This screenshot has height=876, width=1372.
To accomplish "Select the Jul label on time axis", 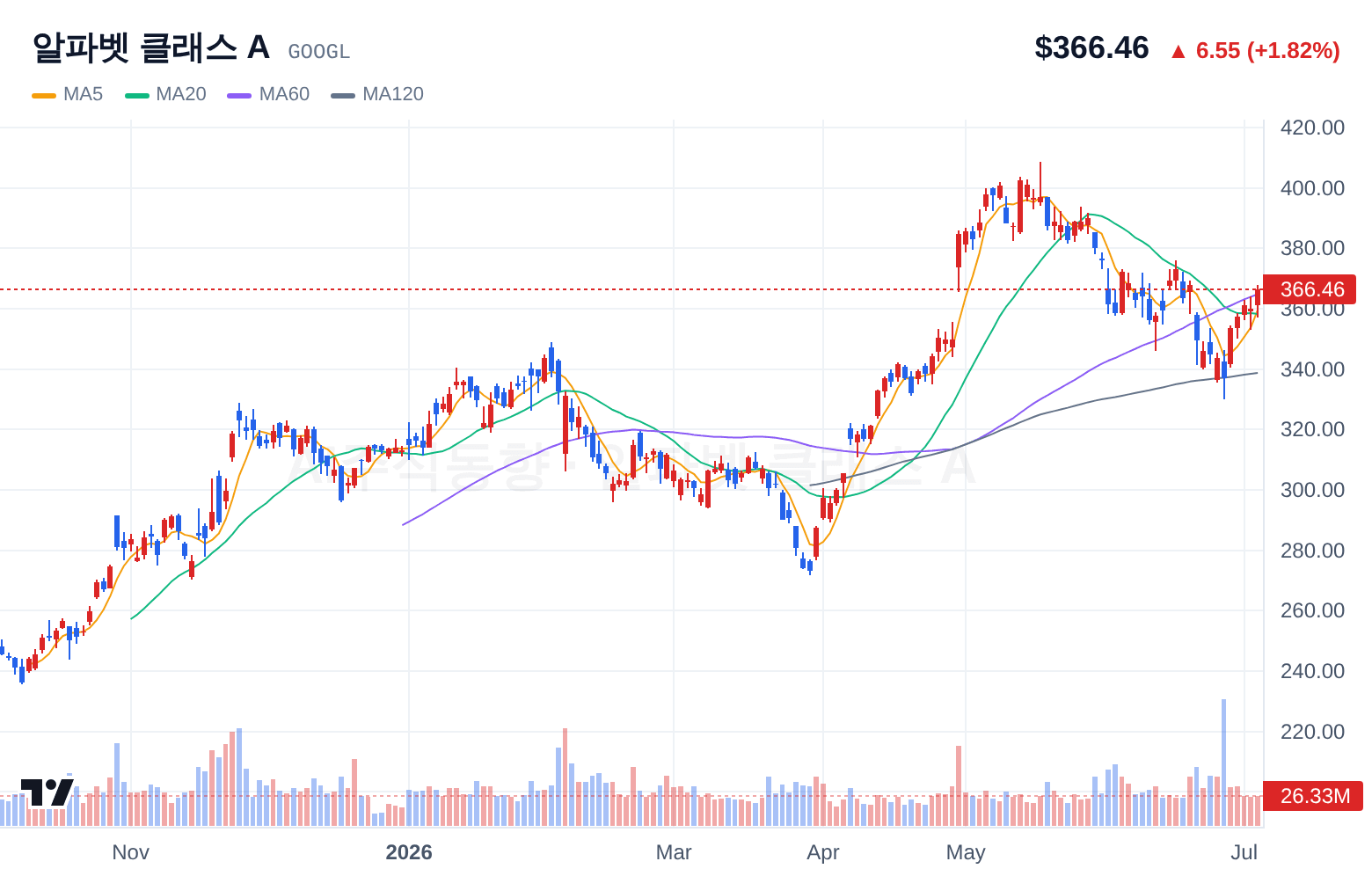I will click(1244, 852).
